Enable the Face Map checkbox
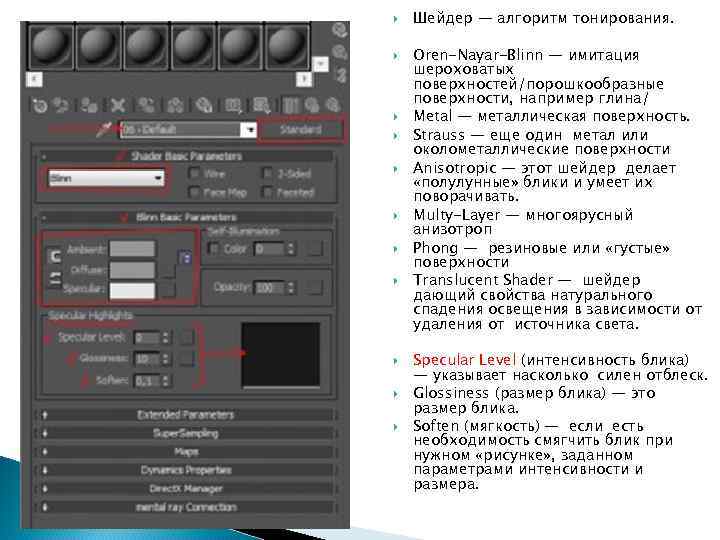 [195, 192]
